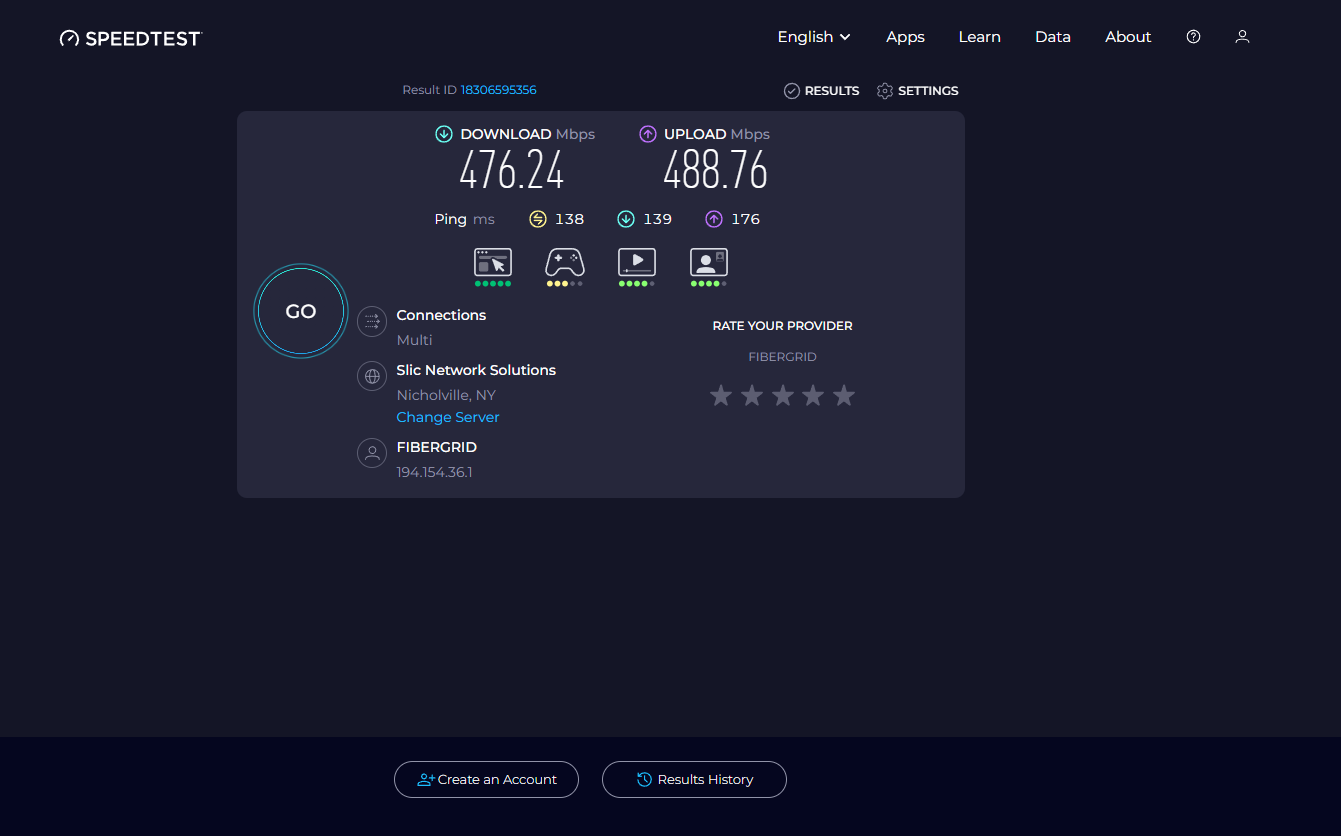The height and width of the screenshot is (836, 1341).
Task: Open Settings via the gear icon
Action: [884, 90]
